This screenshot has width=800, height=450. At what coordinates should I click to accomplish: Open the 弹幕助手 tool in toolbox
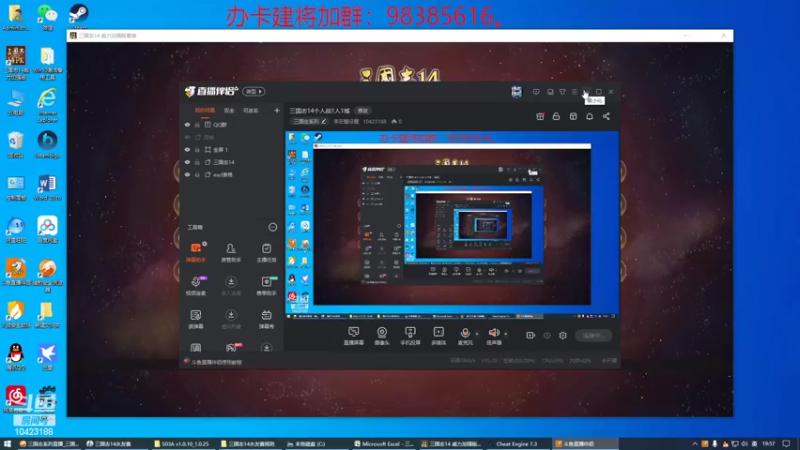(x=196, y=252)
